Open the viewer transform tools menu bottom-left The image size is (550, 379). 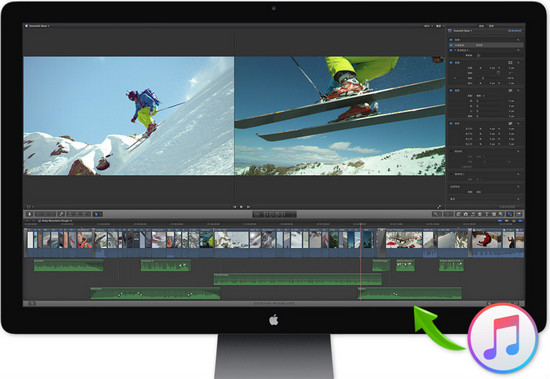pyautogui.click(x=30, y=207)
